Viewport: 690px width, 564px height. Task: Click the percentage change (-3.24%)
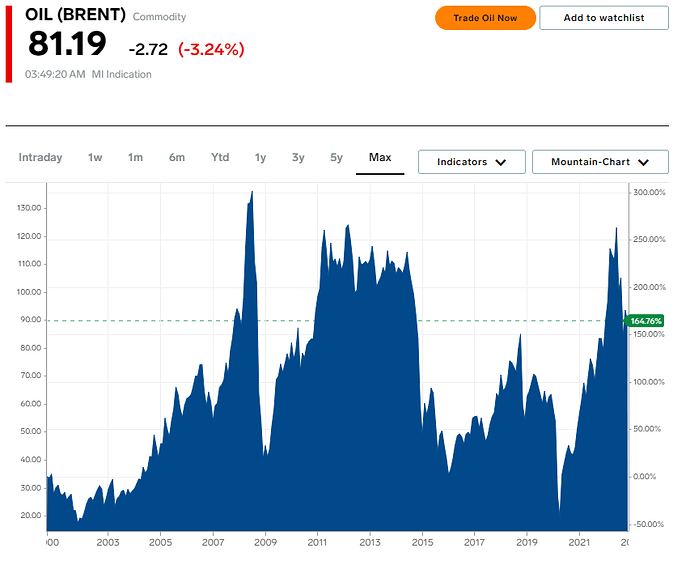click(211, 49)
